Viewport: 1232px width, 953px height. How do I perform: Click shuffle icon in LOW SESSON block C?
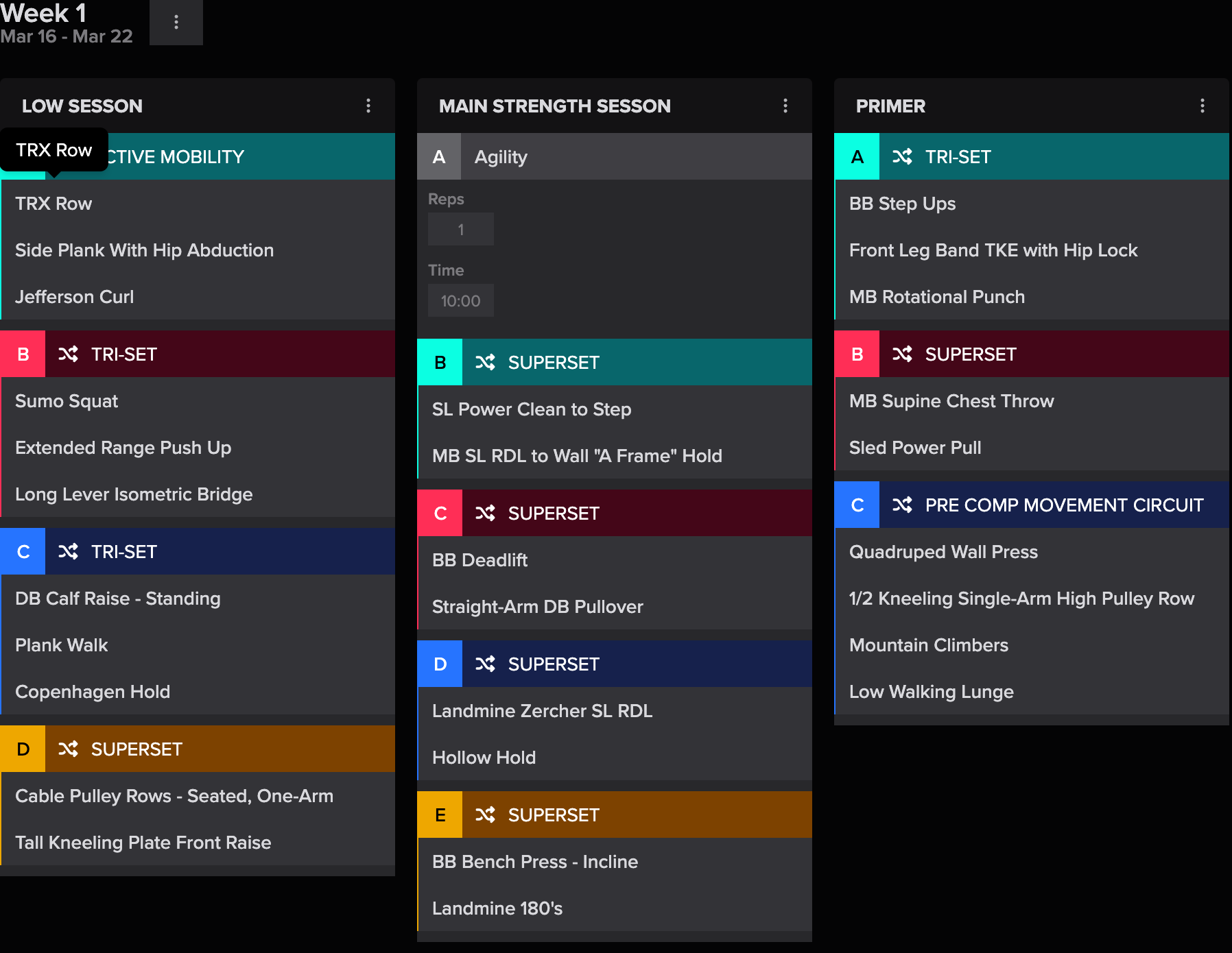(x=68, y=551)
